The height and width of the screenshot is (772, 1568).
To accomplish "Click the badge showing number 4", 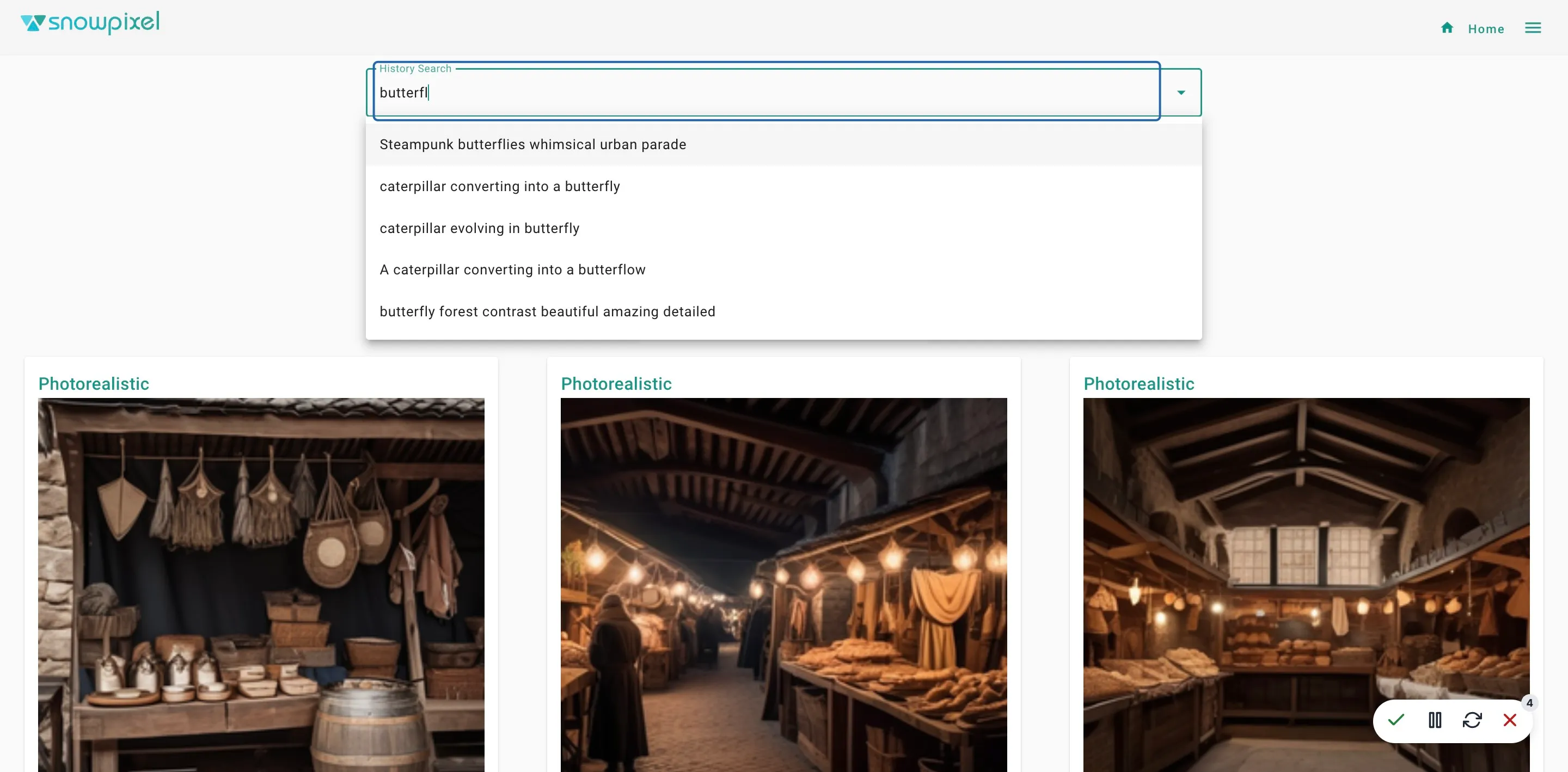I will tap(1529, 703).
